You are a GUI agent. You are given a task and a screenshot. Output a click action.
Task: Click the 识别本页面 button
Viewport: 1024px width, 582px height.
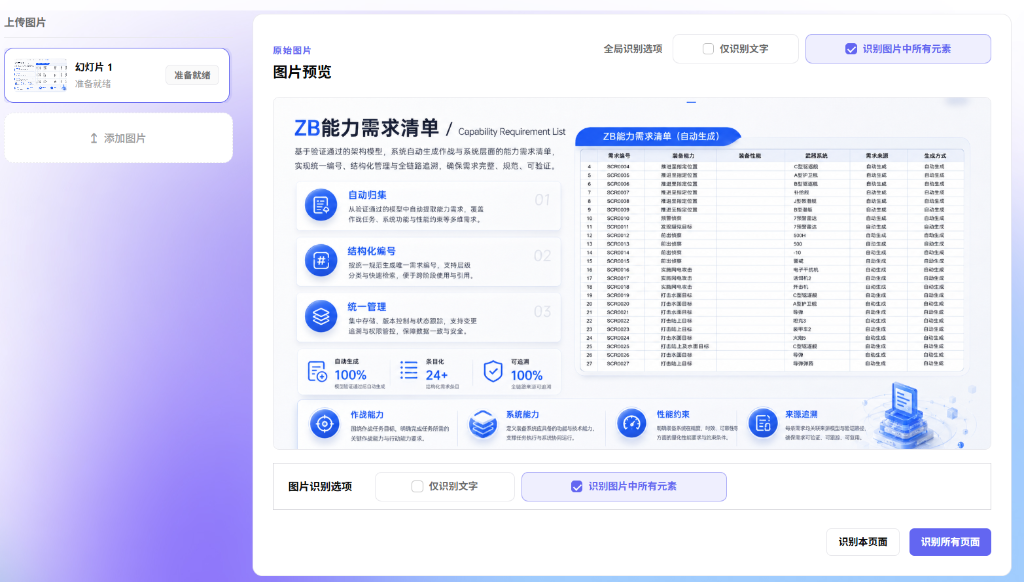click(x=863, y=542)
